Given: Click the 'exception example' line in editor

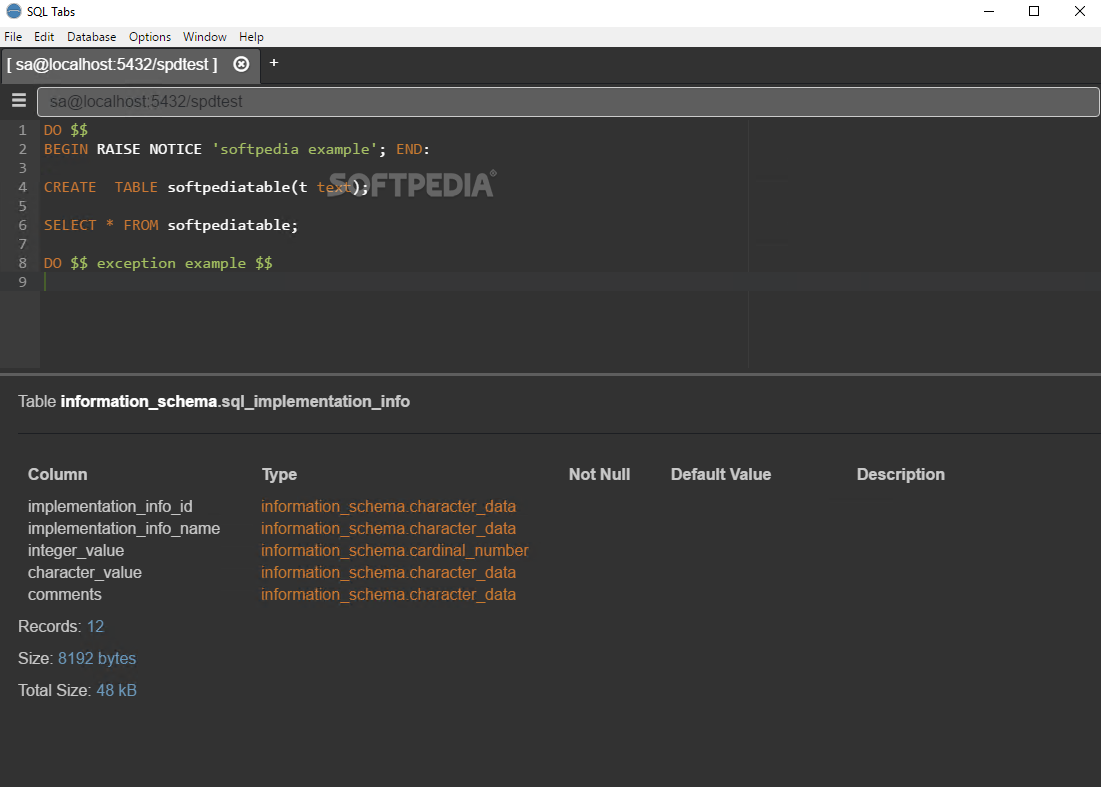Looking at the screenshot, I should point(158,263).
